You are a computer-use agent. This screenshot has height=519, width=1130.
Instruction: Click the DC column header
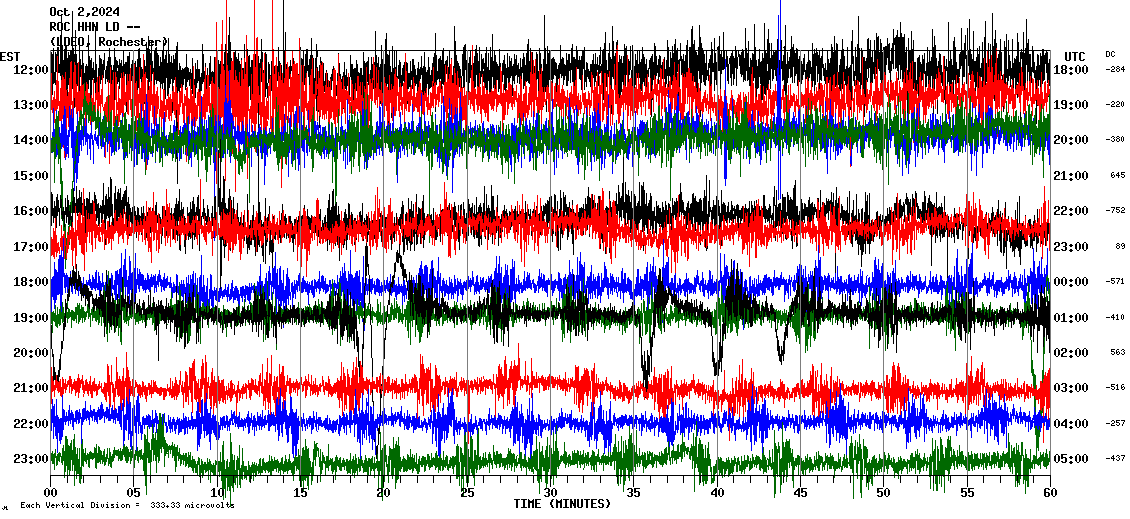[x=1110, y=54]
